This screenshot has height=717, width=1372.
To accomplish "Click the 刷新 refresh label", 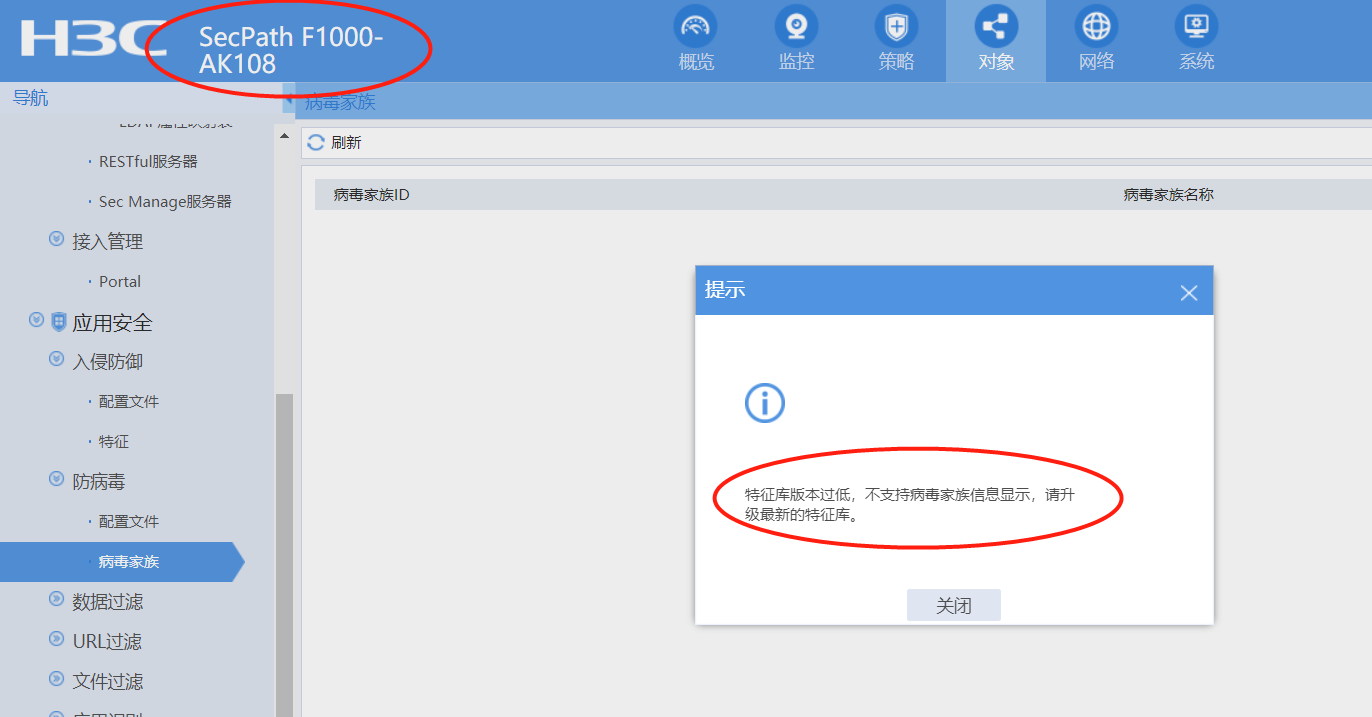I will (346, 143).
